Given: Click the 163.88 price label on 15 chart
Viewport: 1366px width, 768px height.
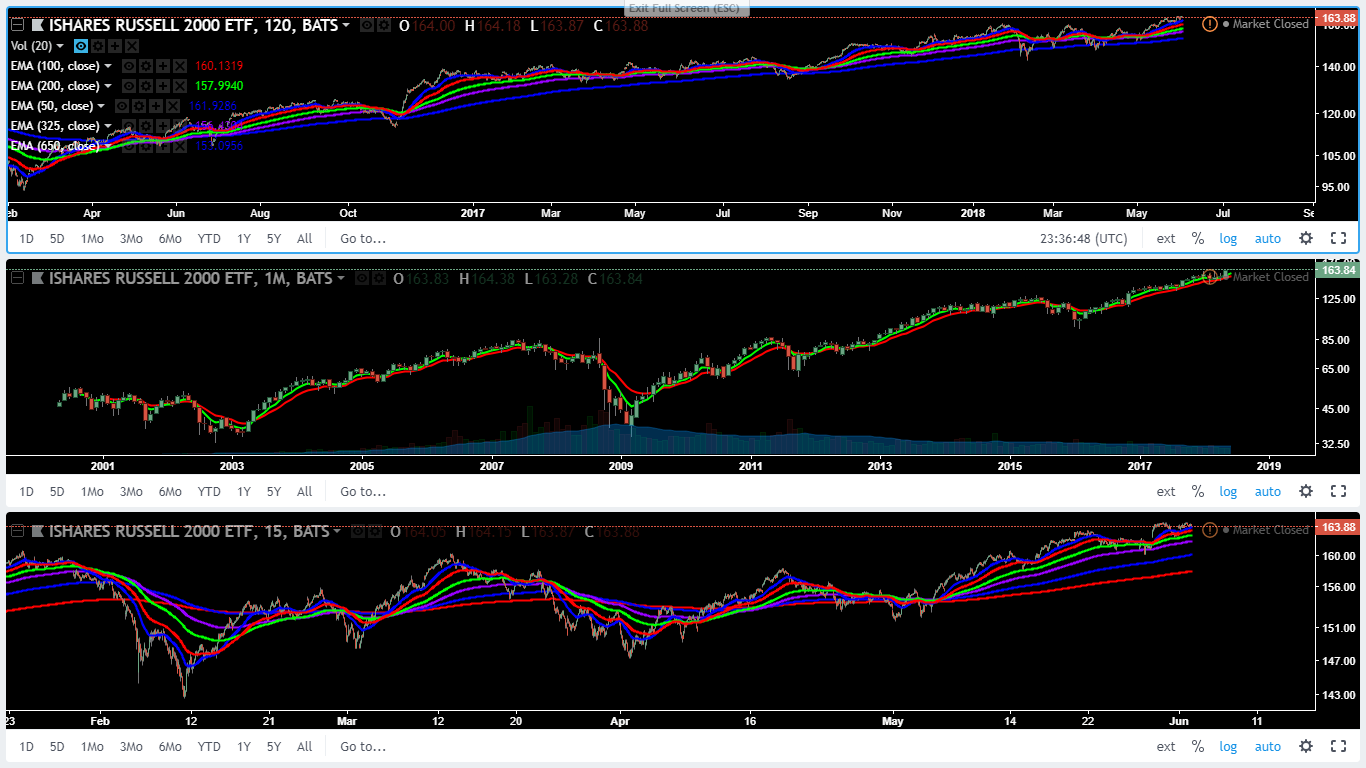Looking at the screenshot, I should (x=1338, y=526).
